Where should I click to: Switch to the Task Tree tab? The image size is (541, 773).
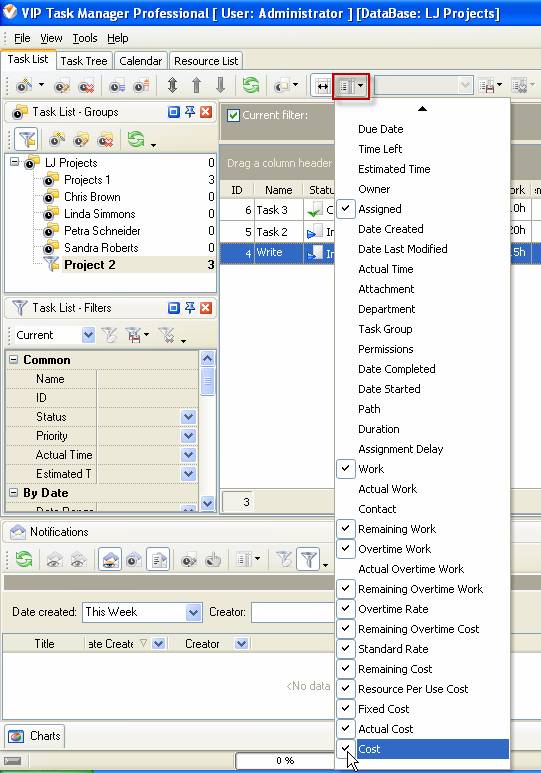[x=84, y=61]
